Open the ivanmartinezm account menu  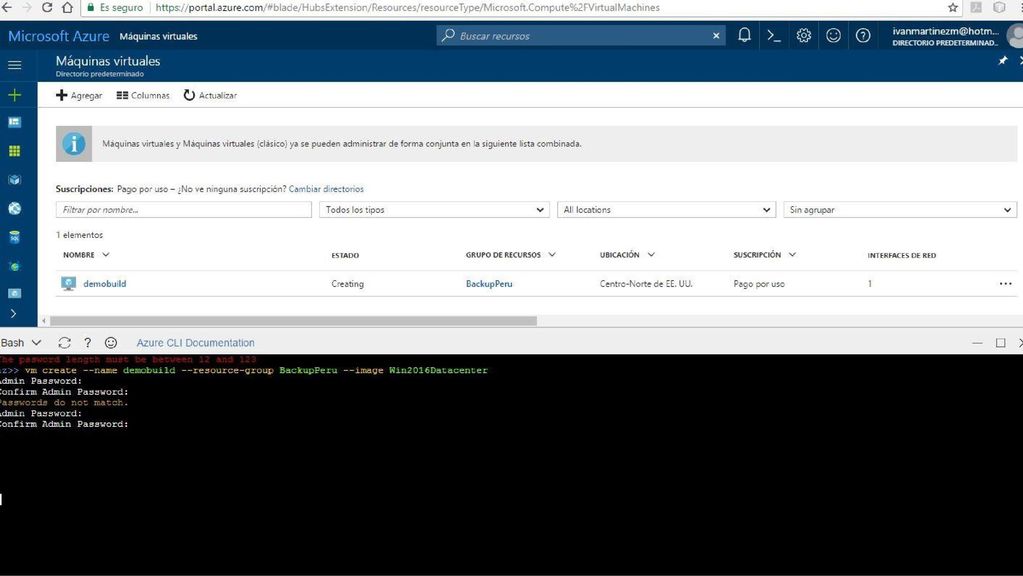[945, 36]
